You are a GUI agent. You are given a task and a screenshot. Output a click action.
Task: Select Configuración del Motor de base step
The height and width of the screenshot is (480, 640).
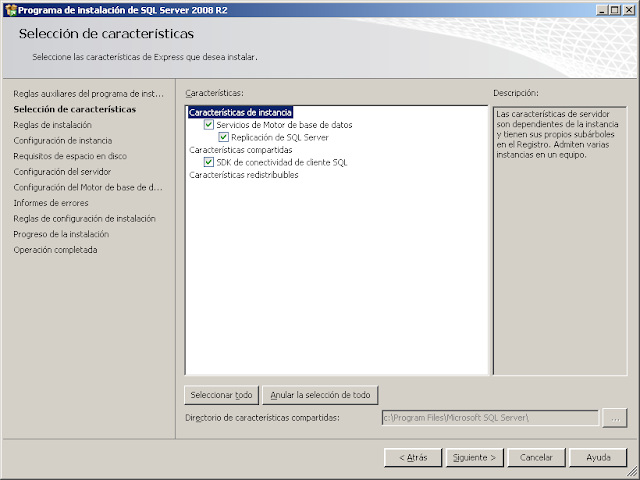[x=88, y=187]
